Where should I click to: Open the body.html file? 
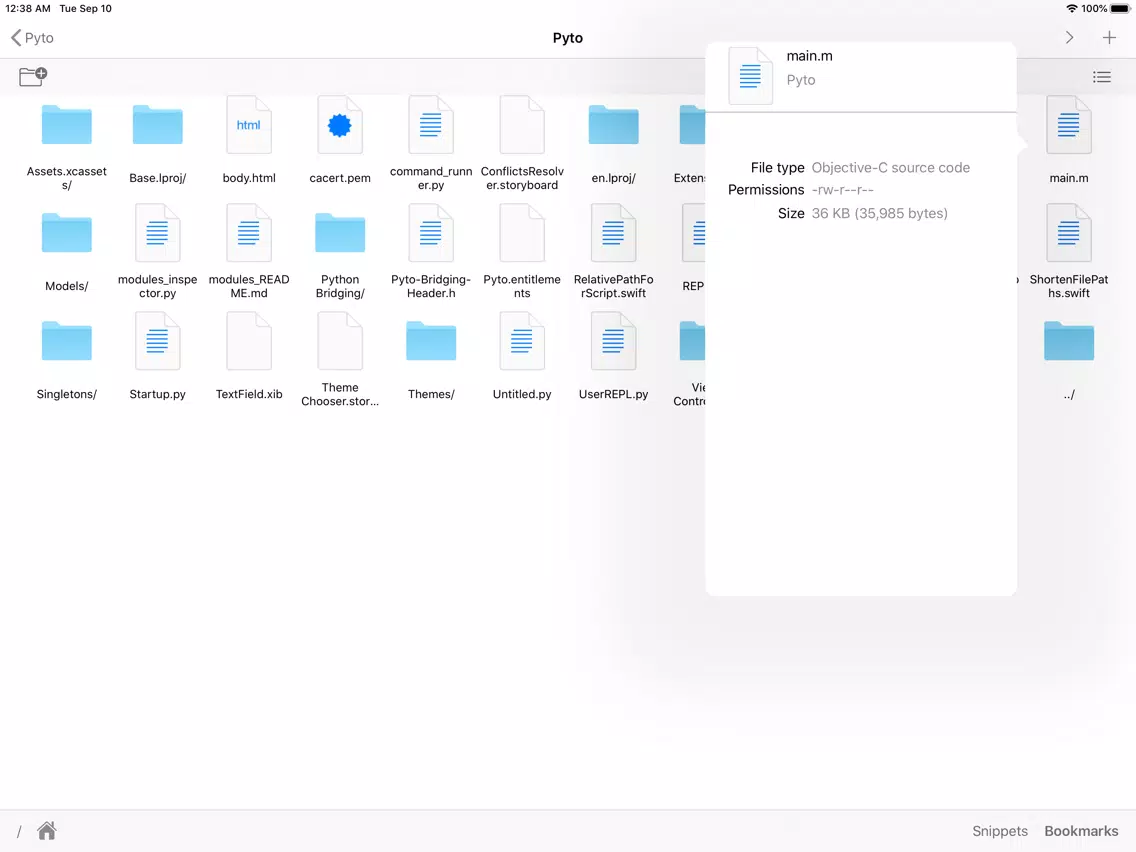click(248, 125)
